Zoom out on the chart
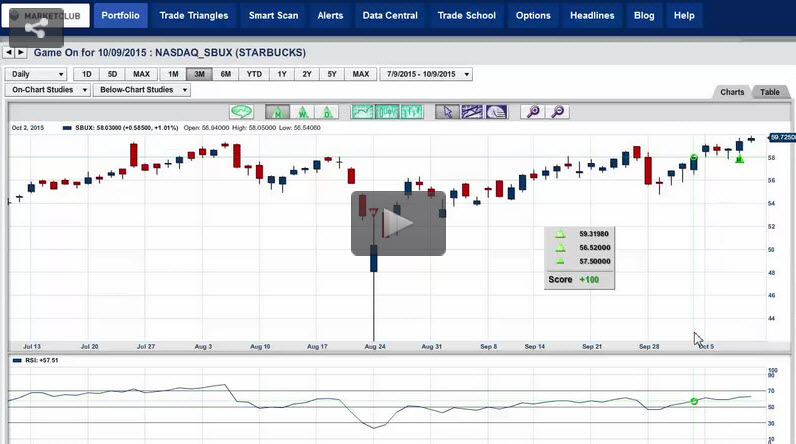Screen dimensions: 796x444 [x=557, y=112]
